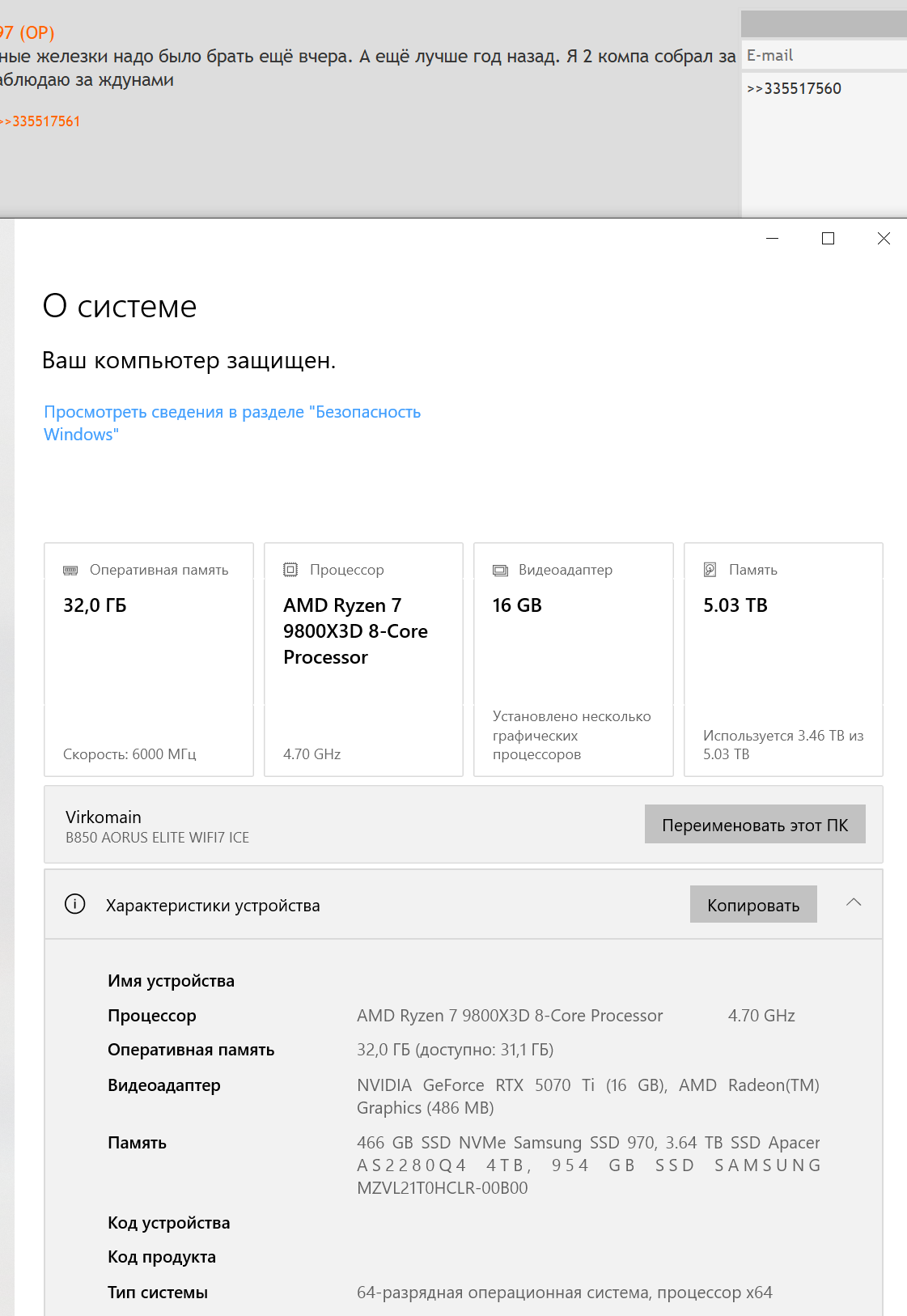
Task: Click the Видеоадаптер display icon
Action: tap(500, 570)
